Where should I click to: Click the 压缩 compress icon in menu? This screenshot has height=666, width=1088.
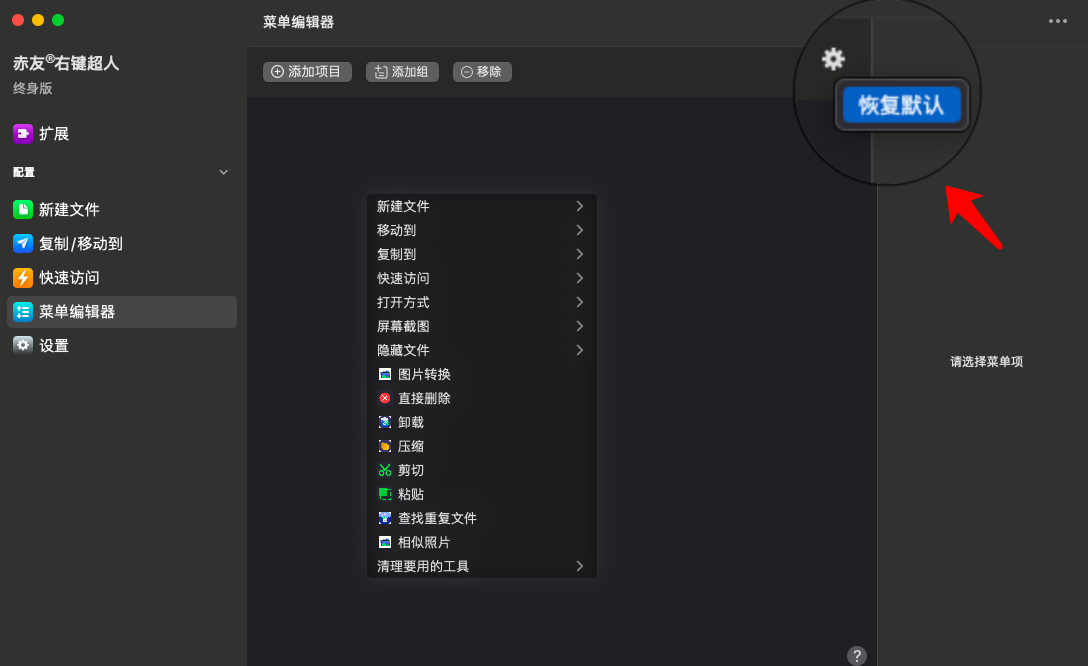click(x=384, y=446)
